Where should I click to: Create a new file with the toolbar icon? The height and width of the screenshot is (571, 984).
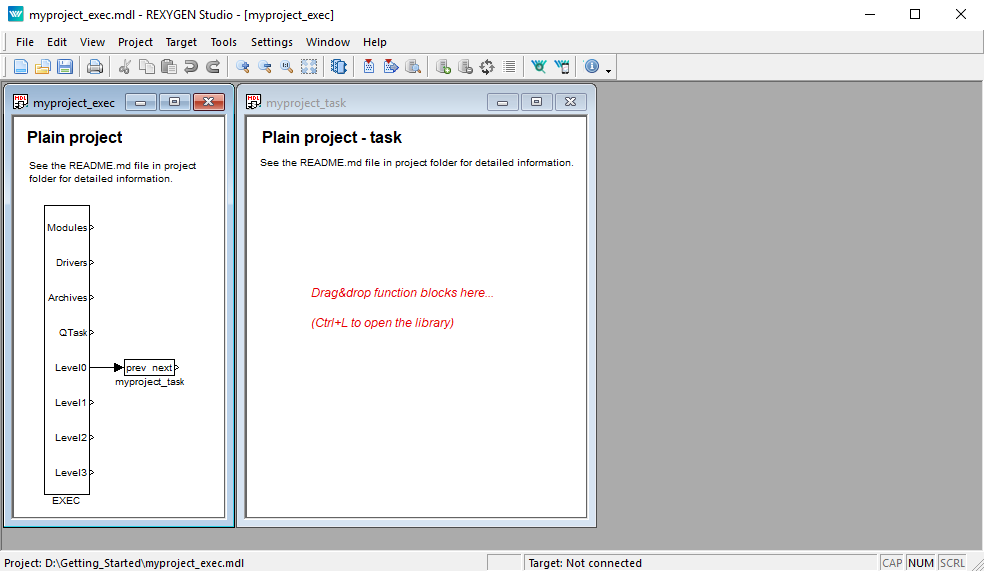point(21,67)
